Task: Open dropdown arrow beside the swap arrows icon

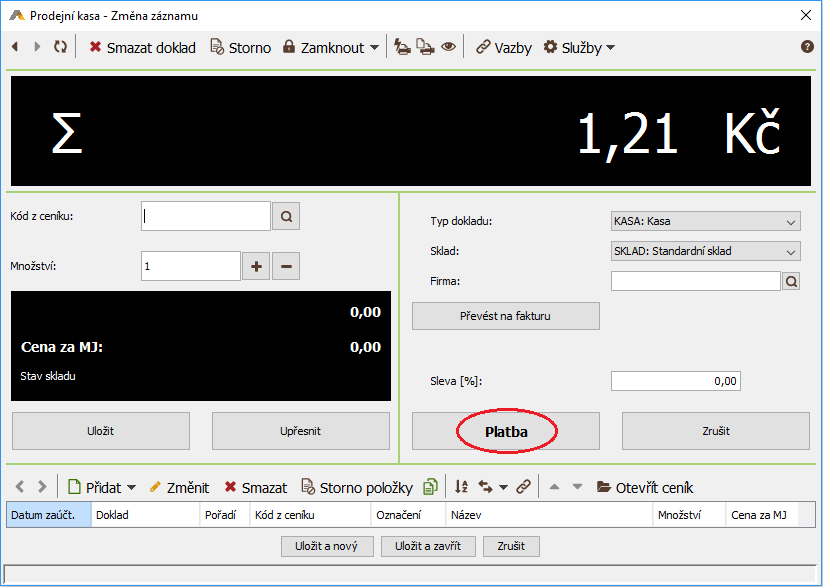Action: pos(503,488)
